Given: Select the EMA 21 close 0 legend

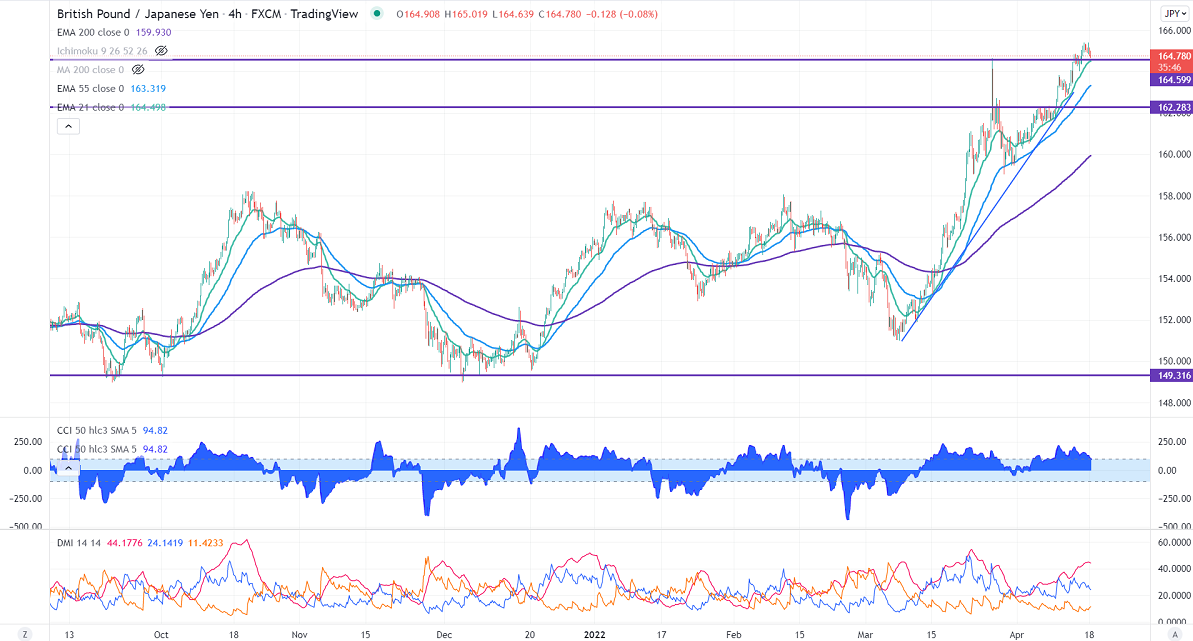Looking at the screenshot, I should pos(90,107).
